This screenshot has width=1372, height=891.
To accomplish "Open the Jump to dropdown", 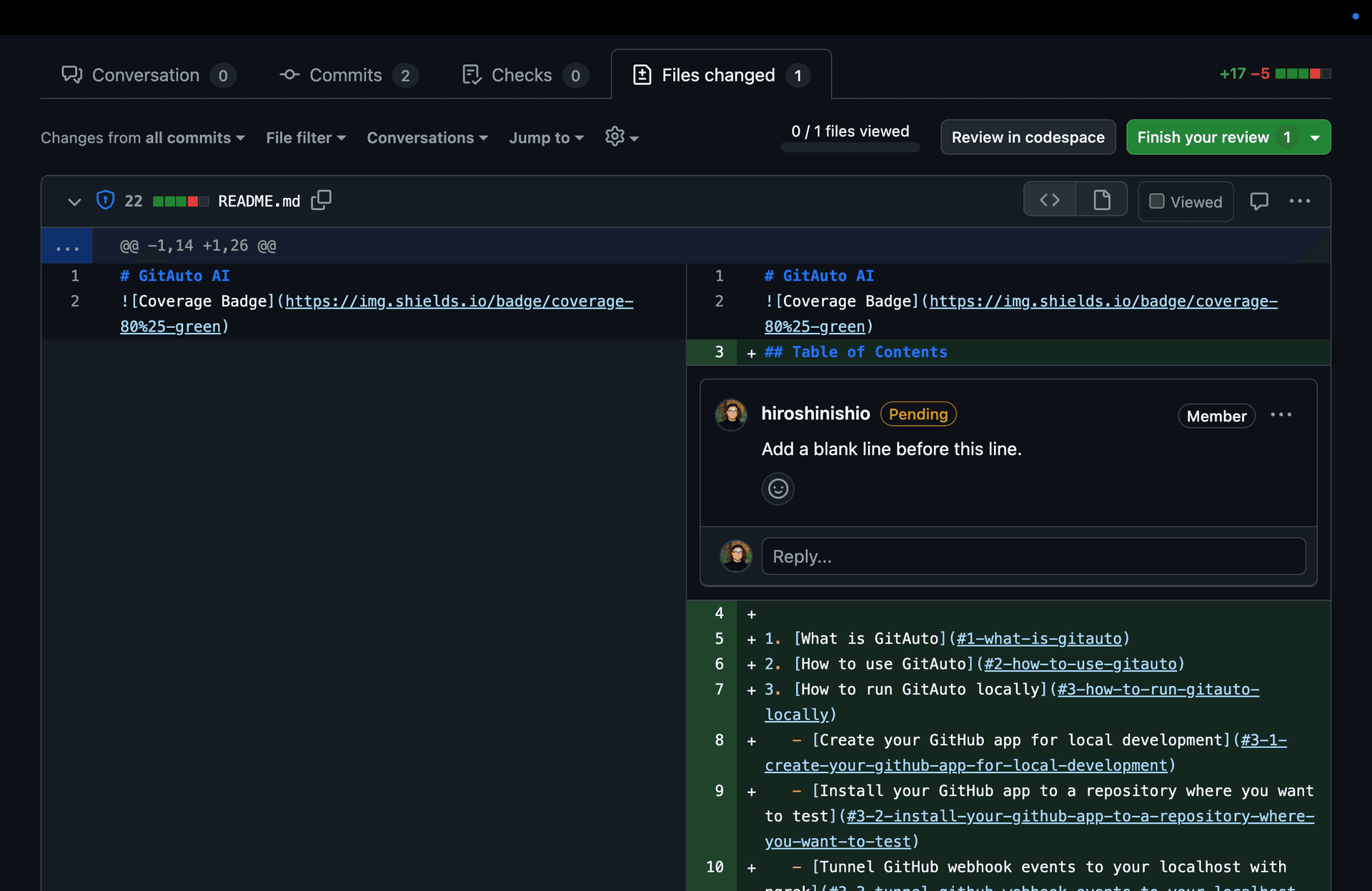I will coord(545,137).
